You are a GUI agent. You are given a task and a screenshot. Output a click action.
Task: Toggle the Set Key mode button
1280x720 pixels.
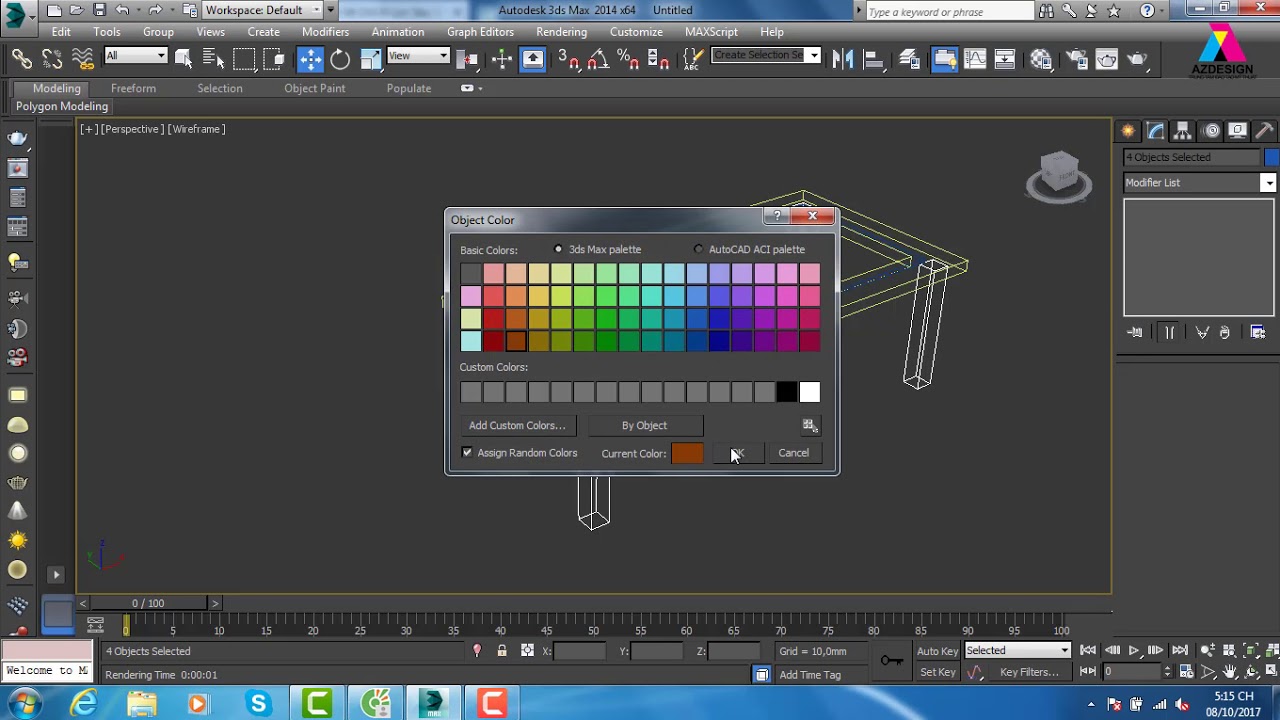pos(937,672)
